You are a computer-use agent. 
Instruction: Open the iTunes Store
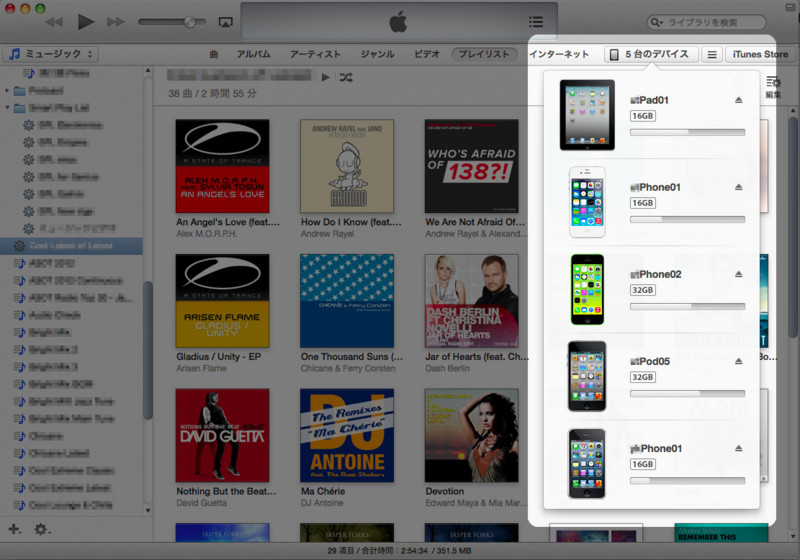[760, 54]
